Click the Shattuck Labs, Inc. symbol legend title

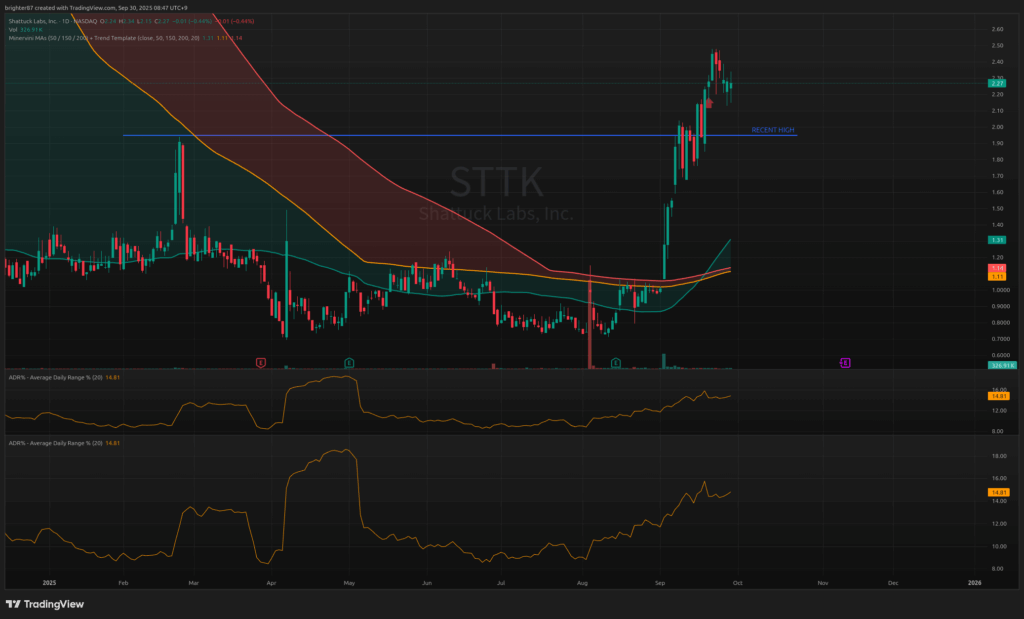click(52, 21)
